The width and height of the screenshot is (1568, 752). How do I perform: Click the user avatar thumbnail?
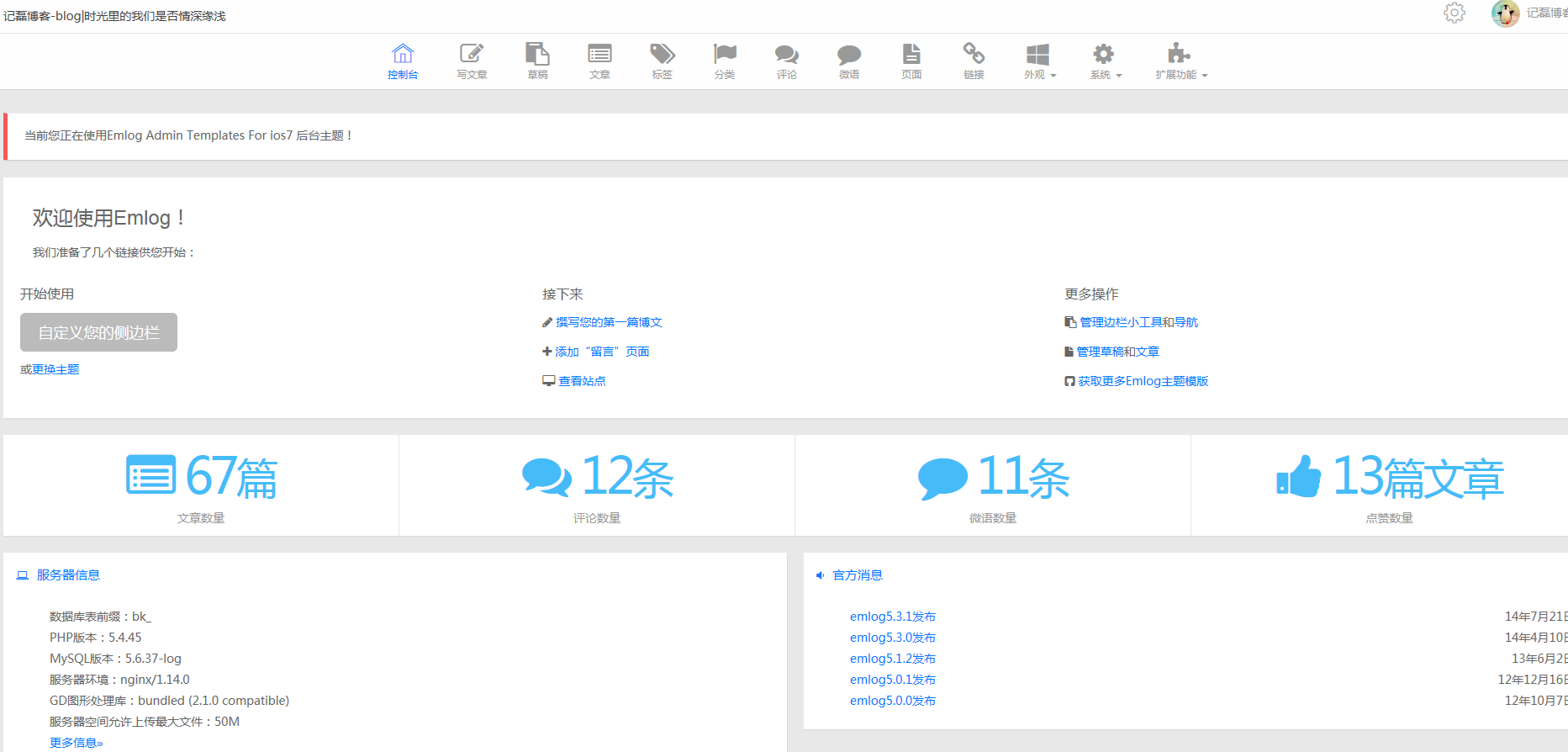pyautogui.click(x=1505, y=13)
